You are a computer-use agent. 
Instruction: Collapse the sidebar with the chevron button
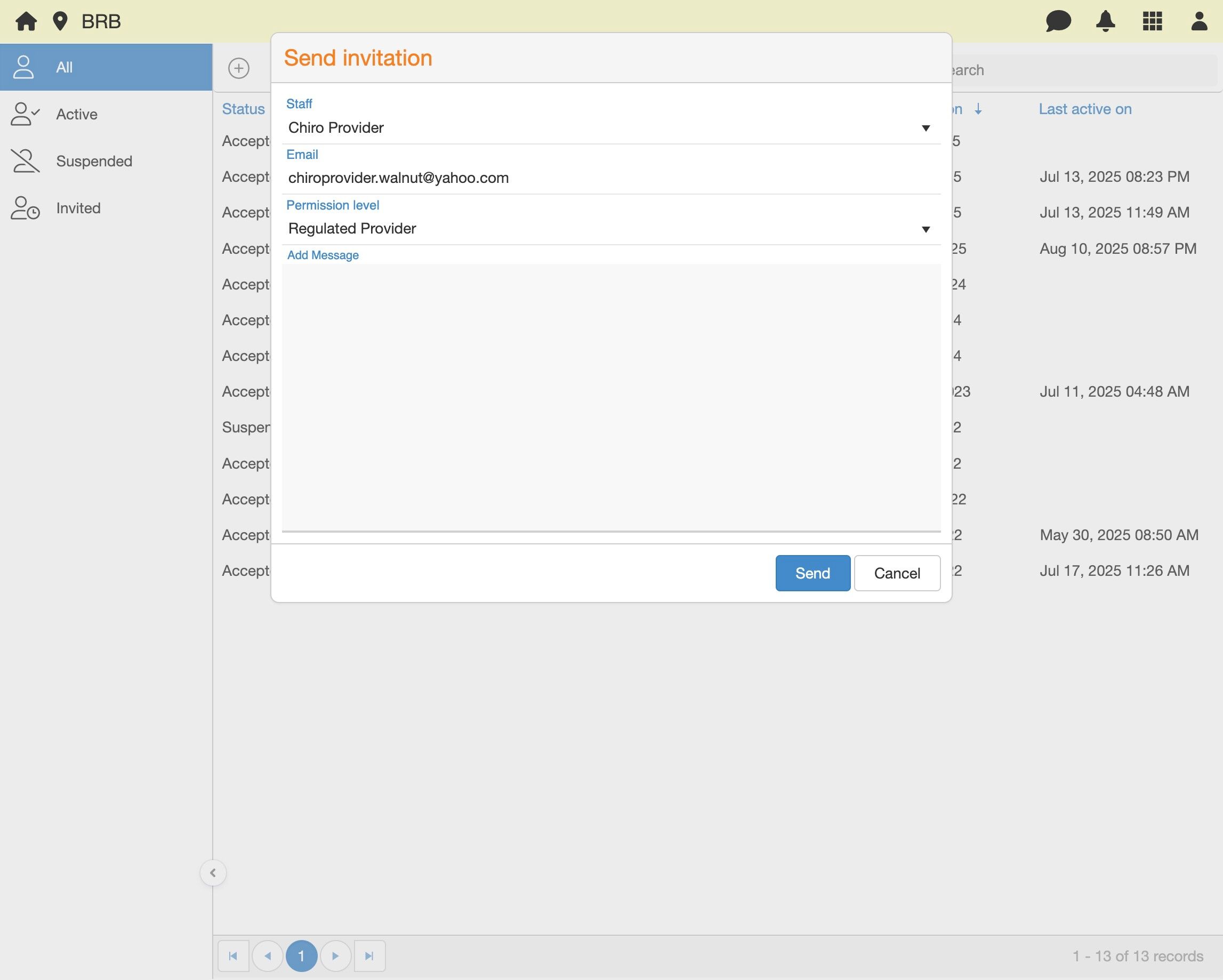pyautogui.click(x=213, y=873)
